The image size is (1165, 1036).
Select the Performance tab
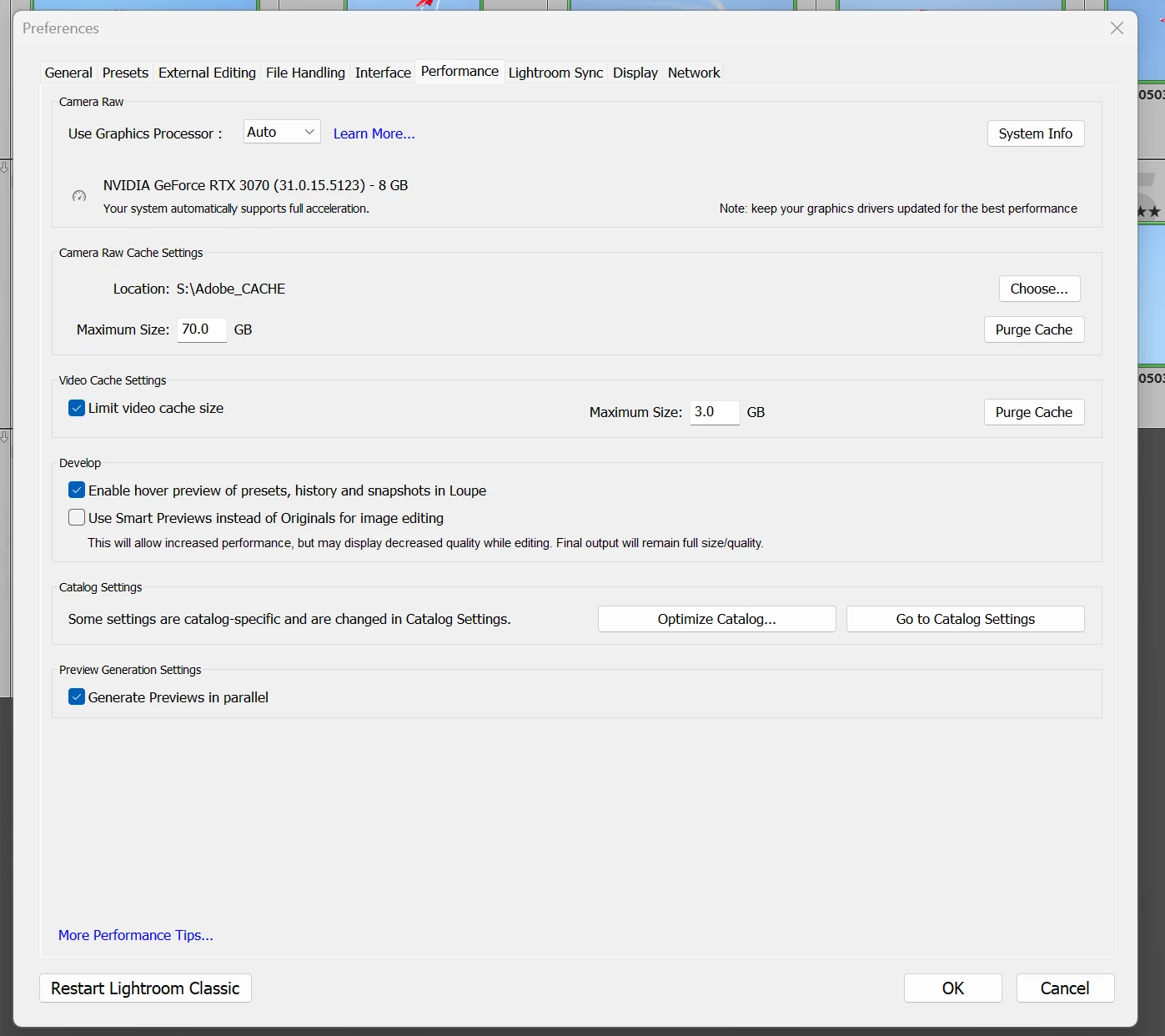pos(459,72)
